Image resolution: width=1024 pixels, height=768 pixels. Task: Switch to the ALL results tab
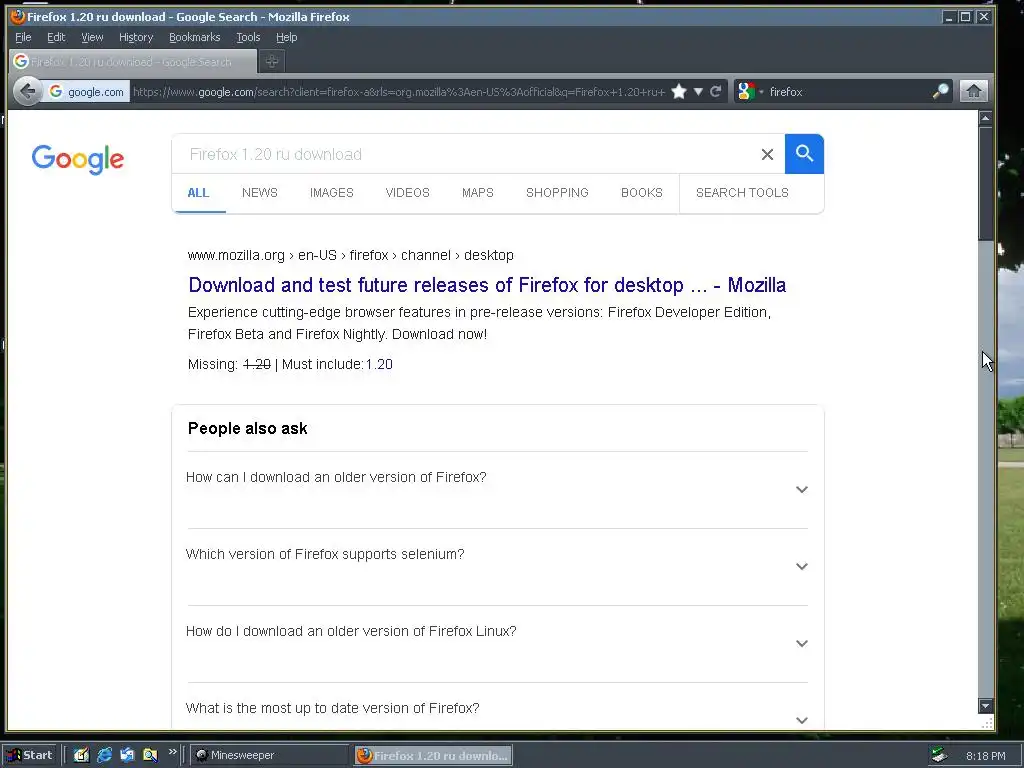(x=198, y=193)
